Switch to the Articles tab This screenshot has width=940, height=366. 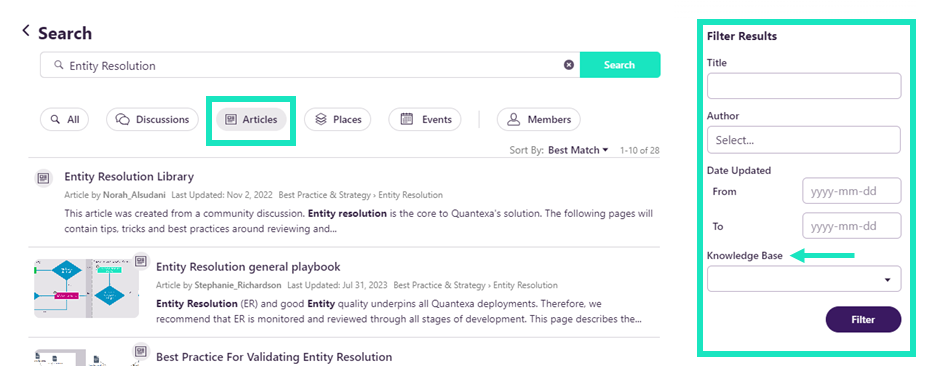(x=251, y=119)
